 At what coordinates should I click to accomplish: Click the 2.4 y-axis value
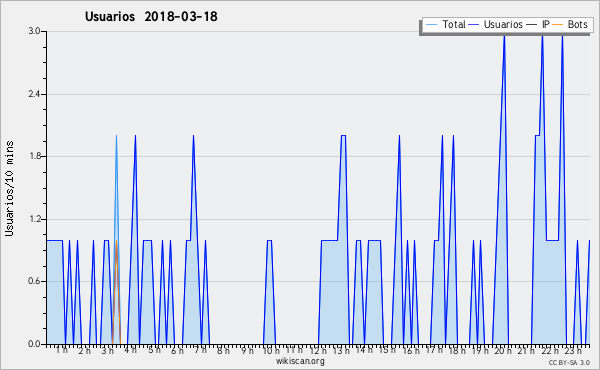pyautogui.click(x=34, y=94)
